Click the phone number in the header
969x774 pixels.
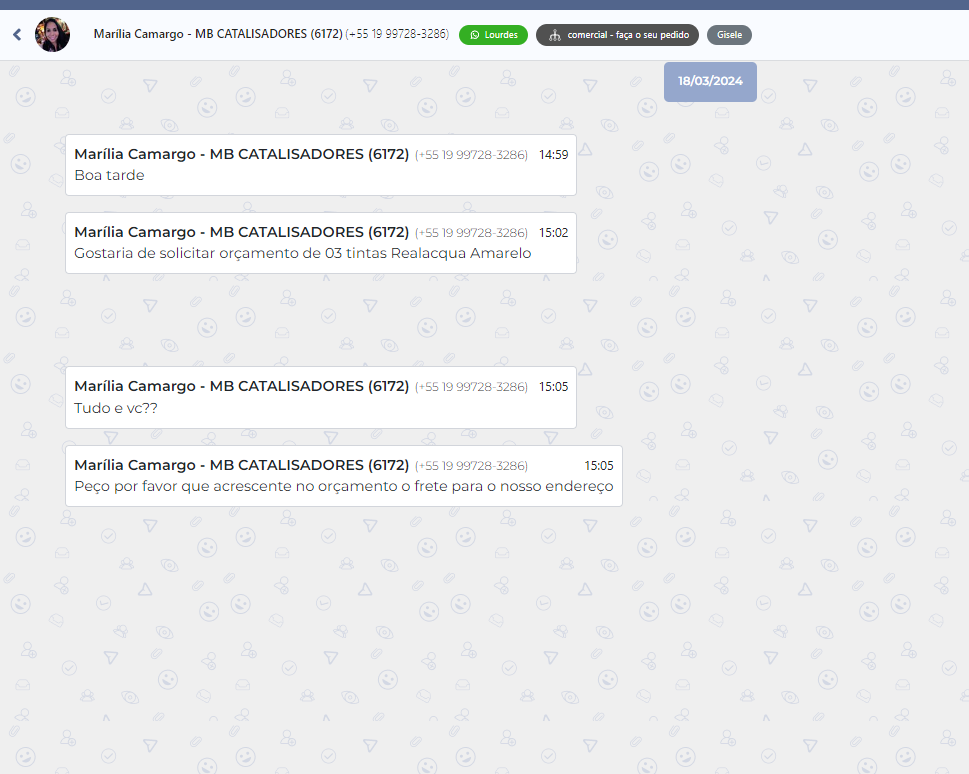pos(397,34)
